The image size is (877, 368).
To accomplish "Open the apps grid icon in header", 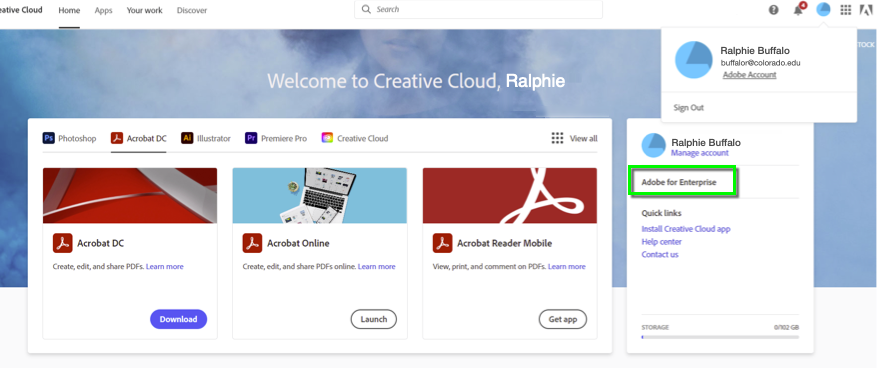I will pos(846,10).
